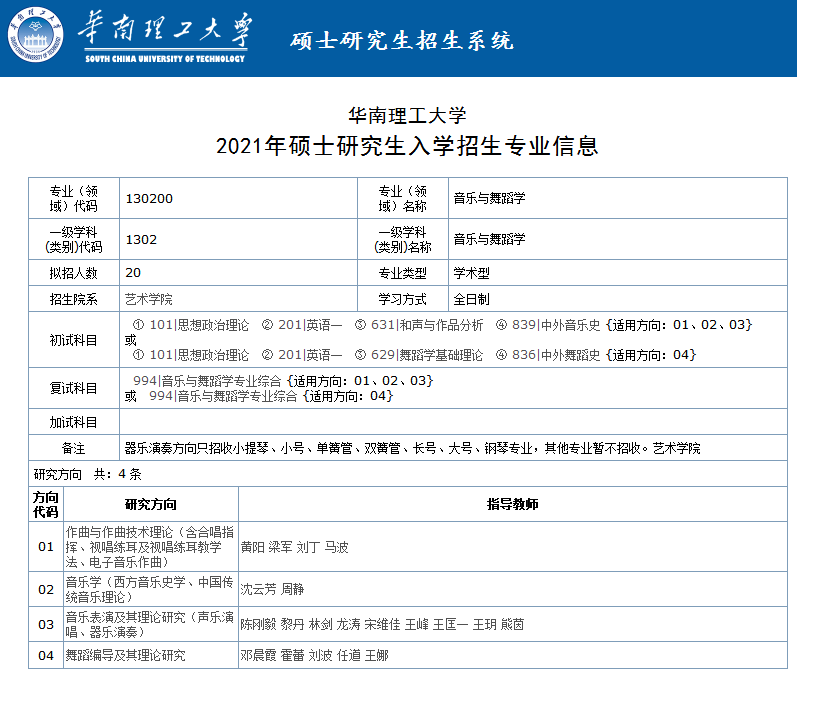The width and height of the screenshot is (815, 714).
Task: Select the major code value 130200
Action: [x=149, y=199]
